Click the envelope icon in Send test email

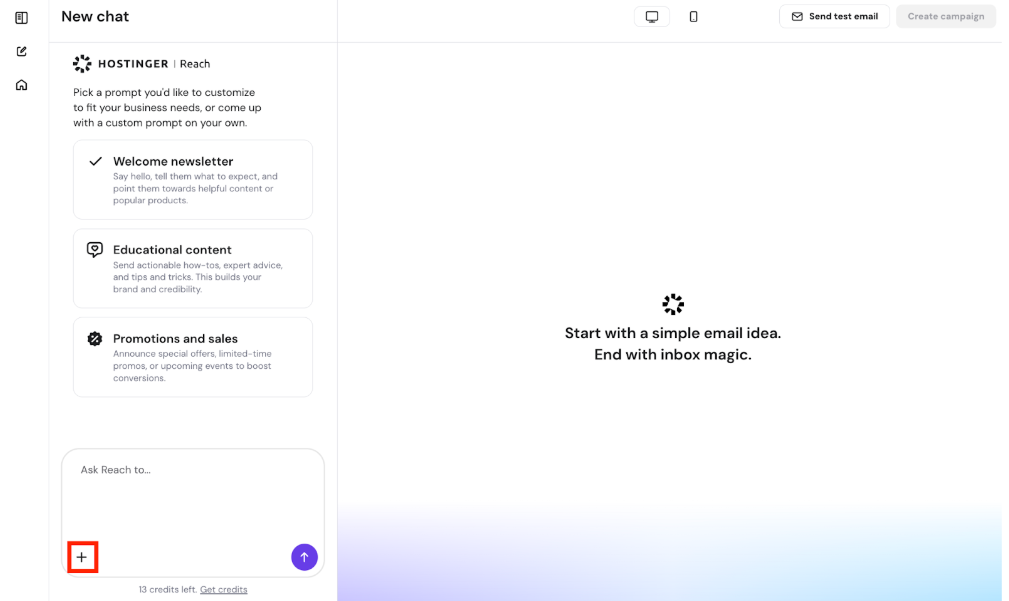797,17
